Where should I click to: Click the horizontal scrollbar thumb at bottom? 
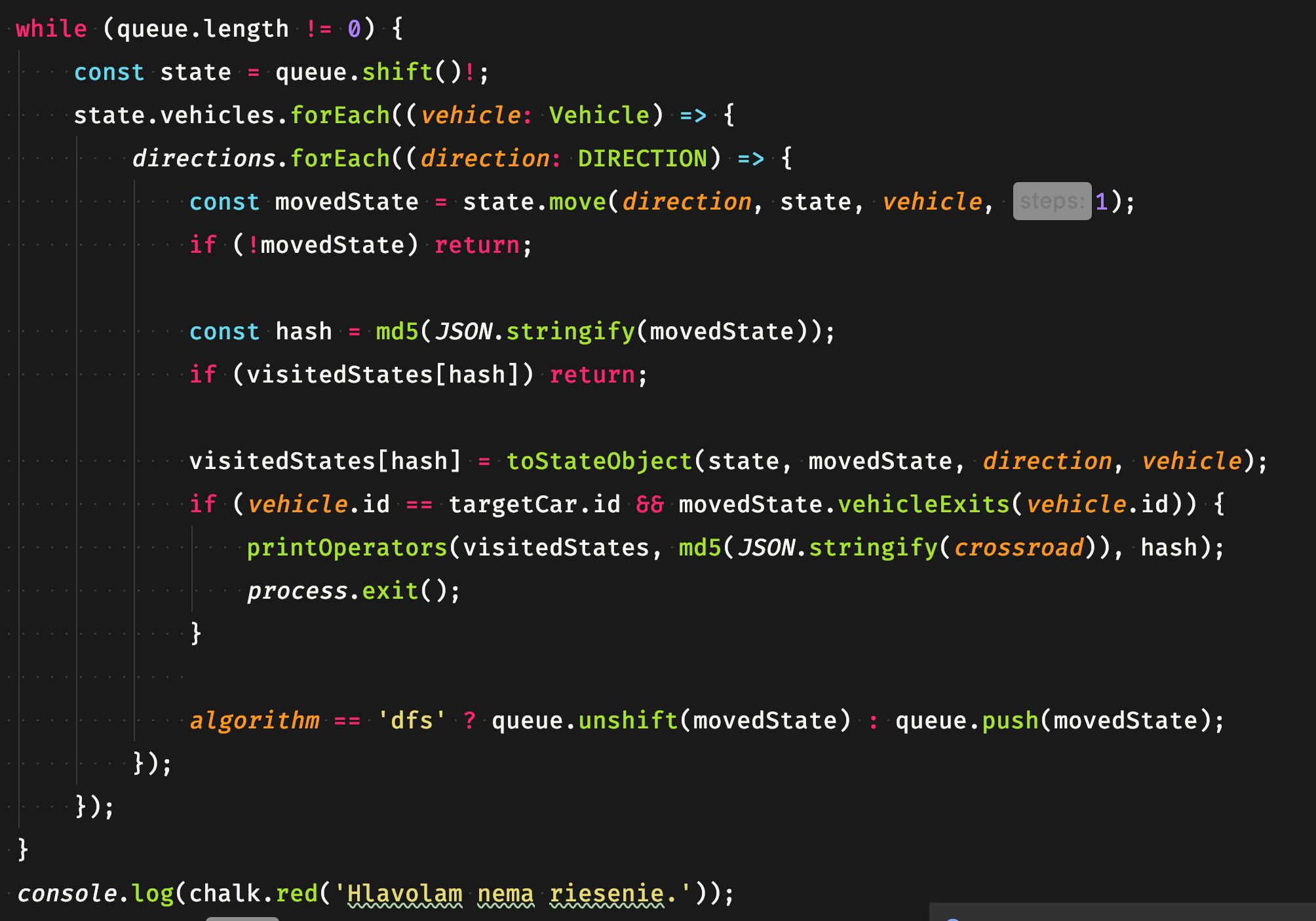coord(242,918)
